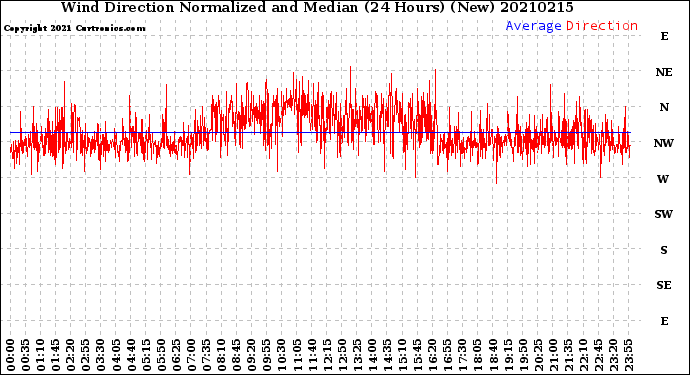
Task: Click the 07:35 time axis label
Action: 206,355
